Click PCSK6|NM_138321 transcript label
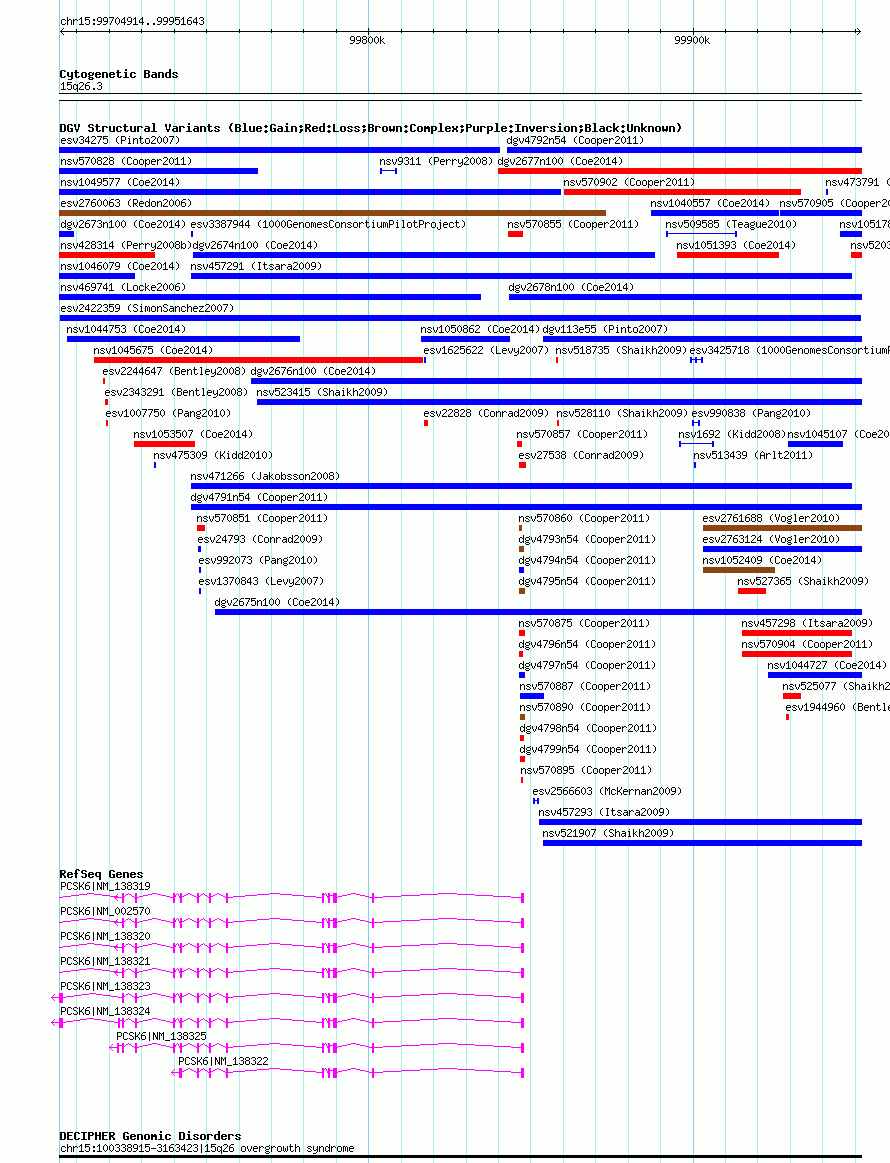The width and height of the screenshot is (890, 1163). click(x=105, y=961)
